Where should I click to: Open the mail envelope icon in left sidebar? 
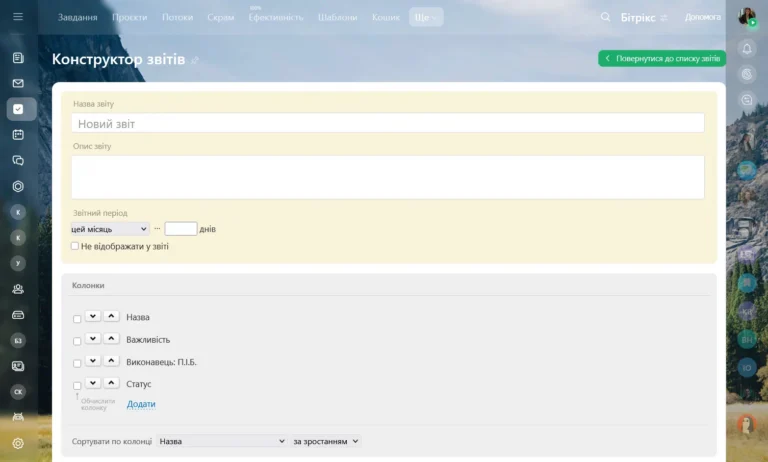click(x=18, y=83)
